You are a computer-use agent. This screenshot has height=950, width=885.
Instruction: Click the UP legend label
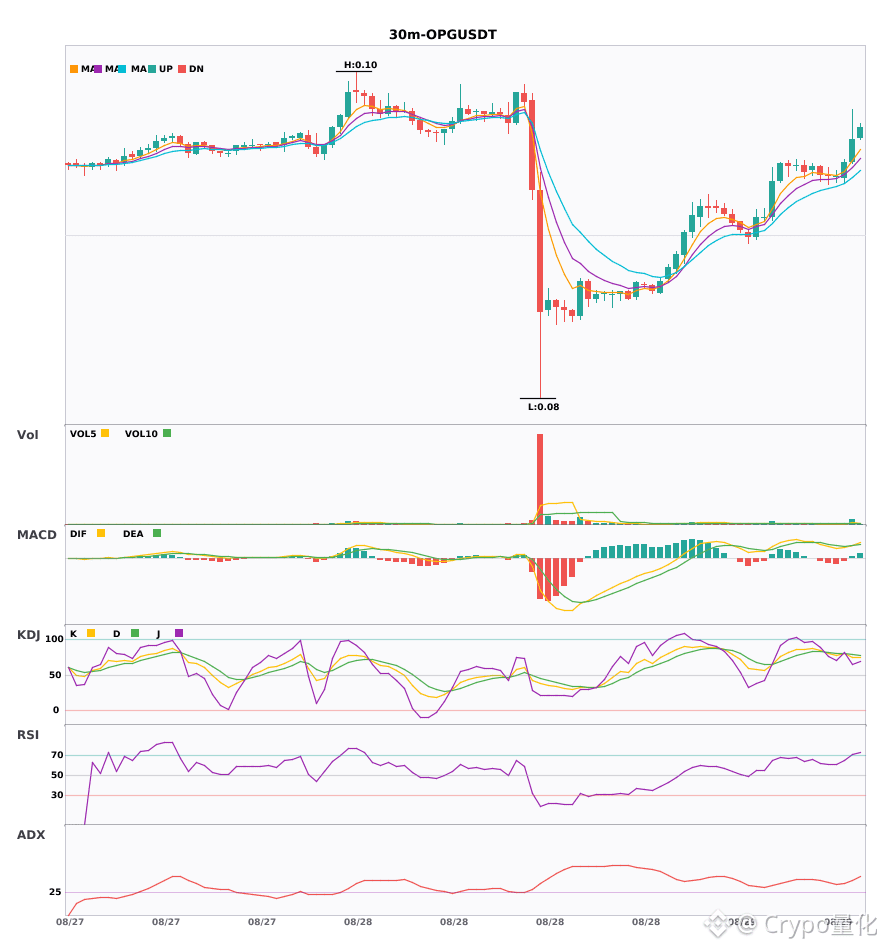166,69
